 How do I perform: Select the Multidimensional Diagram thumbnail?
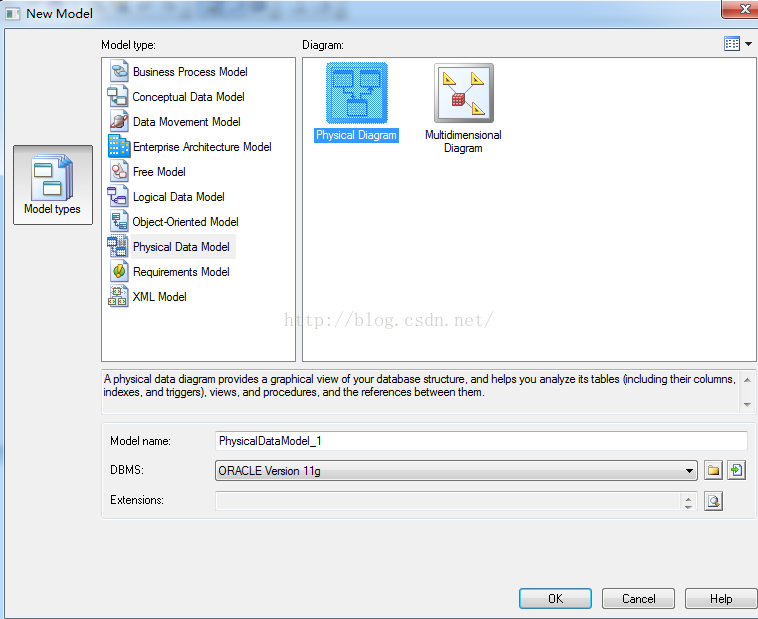tap(464, 93)
